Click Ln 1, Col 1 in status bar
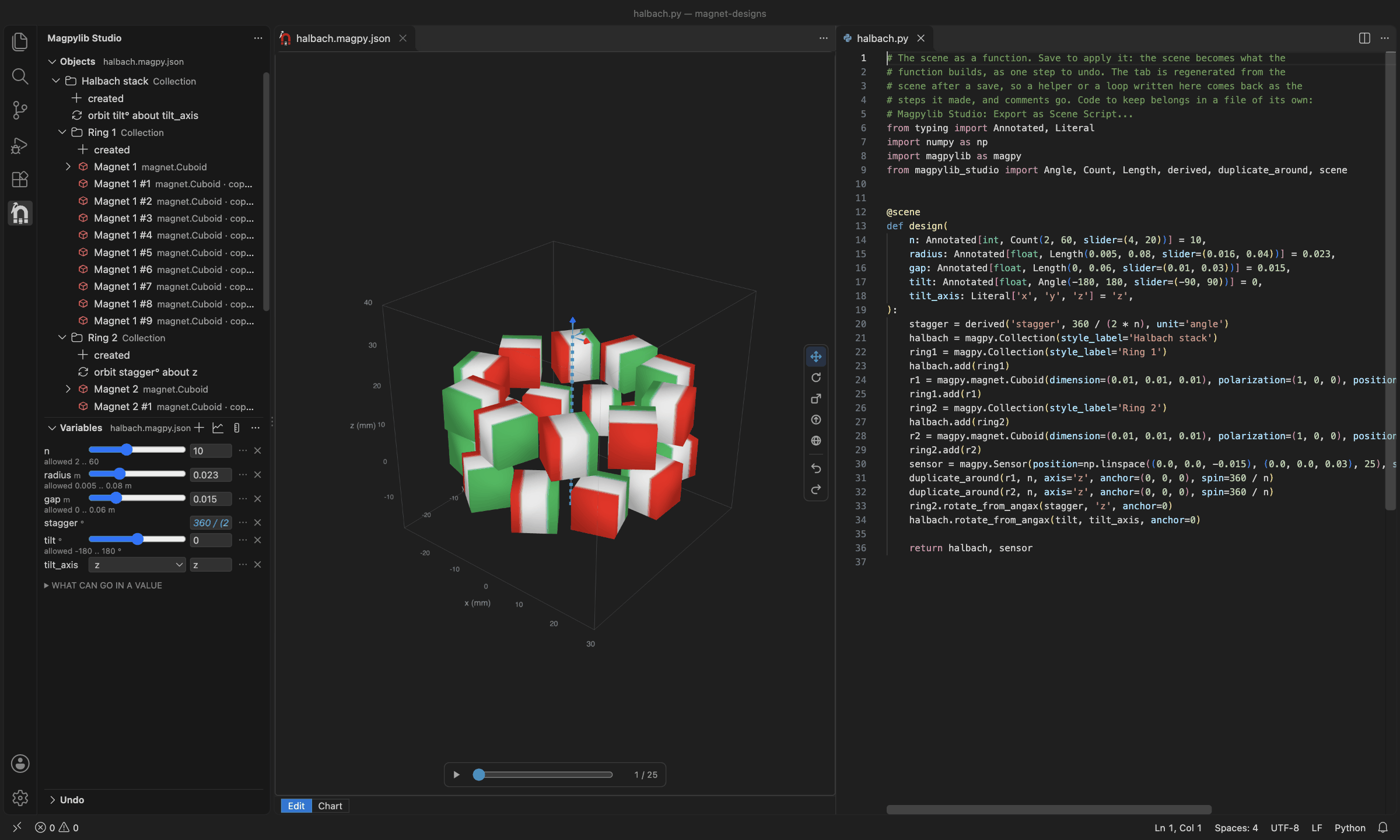 (x=1178, y=827)
